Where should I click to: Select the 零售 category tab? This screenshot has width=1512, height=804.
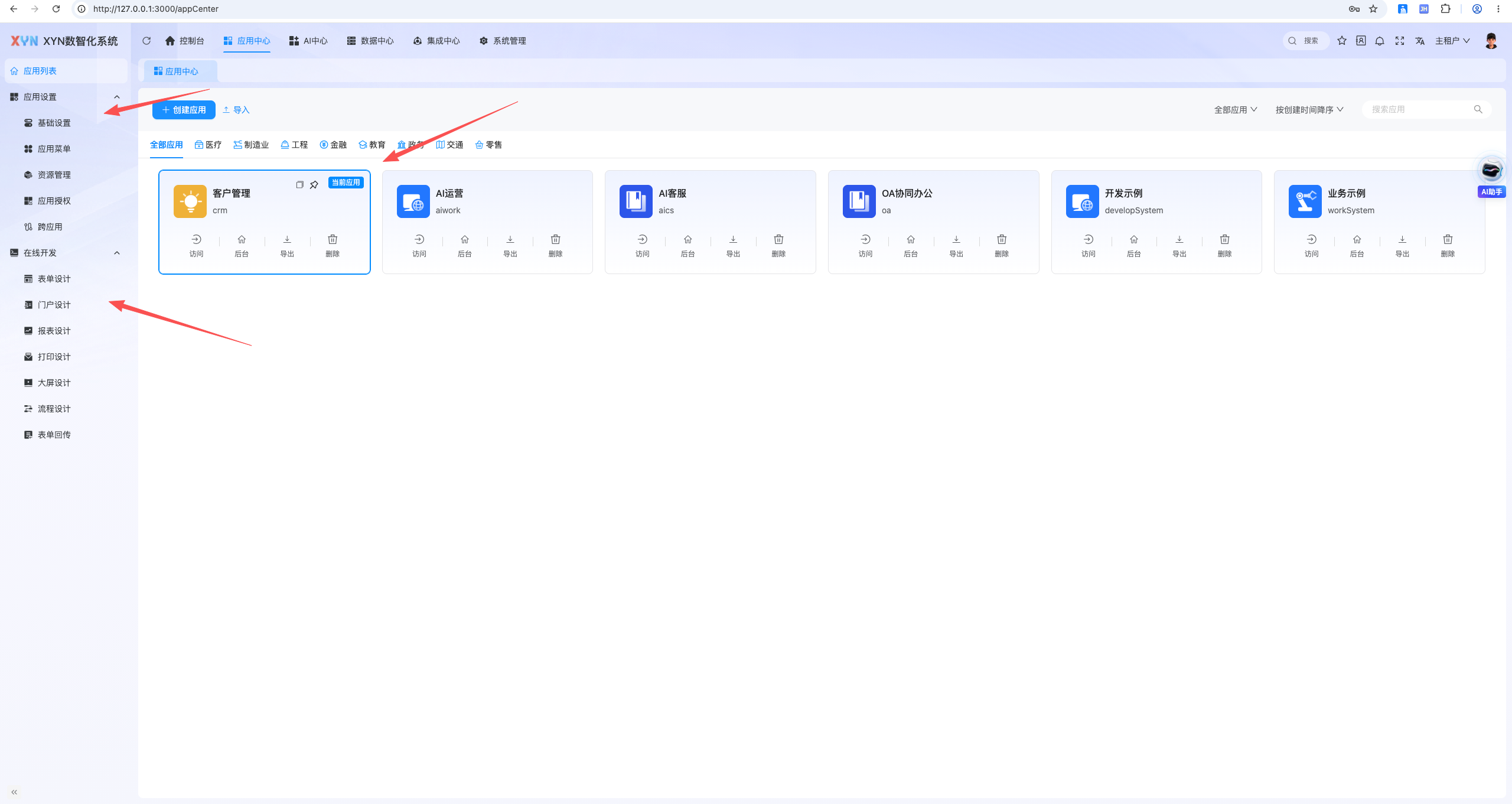[488, 145]
